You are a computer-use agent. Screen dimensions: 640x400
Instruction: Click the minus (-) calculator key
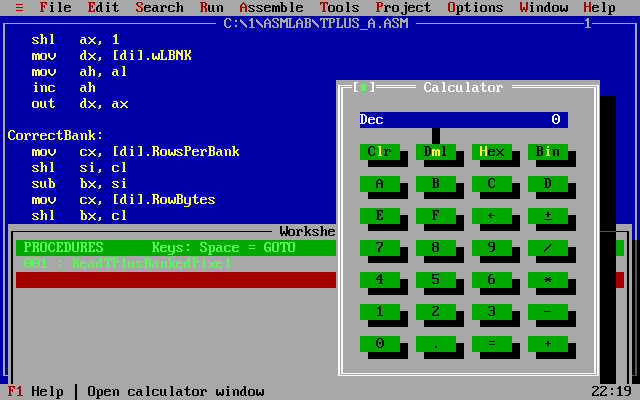[x=547, y=311]
